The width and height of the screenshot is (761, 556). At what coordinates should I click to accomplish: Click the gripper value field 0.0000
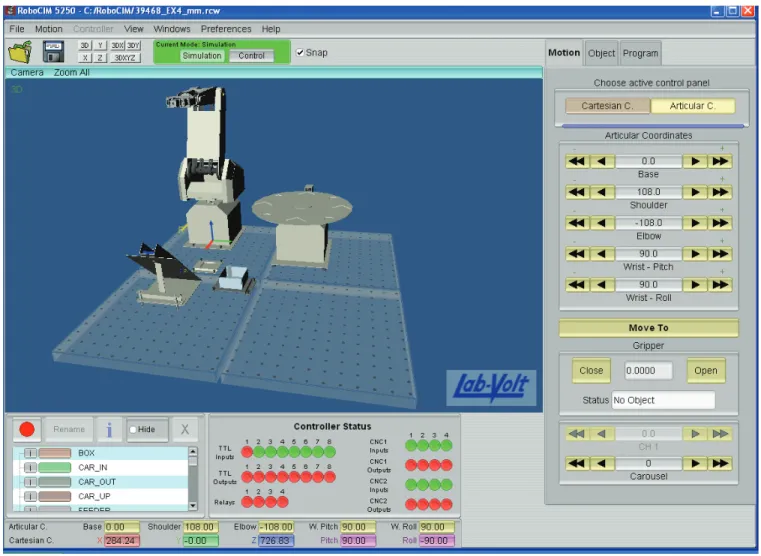[648, 371]
